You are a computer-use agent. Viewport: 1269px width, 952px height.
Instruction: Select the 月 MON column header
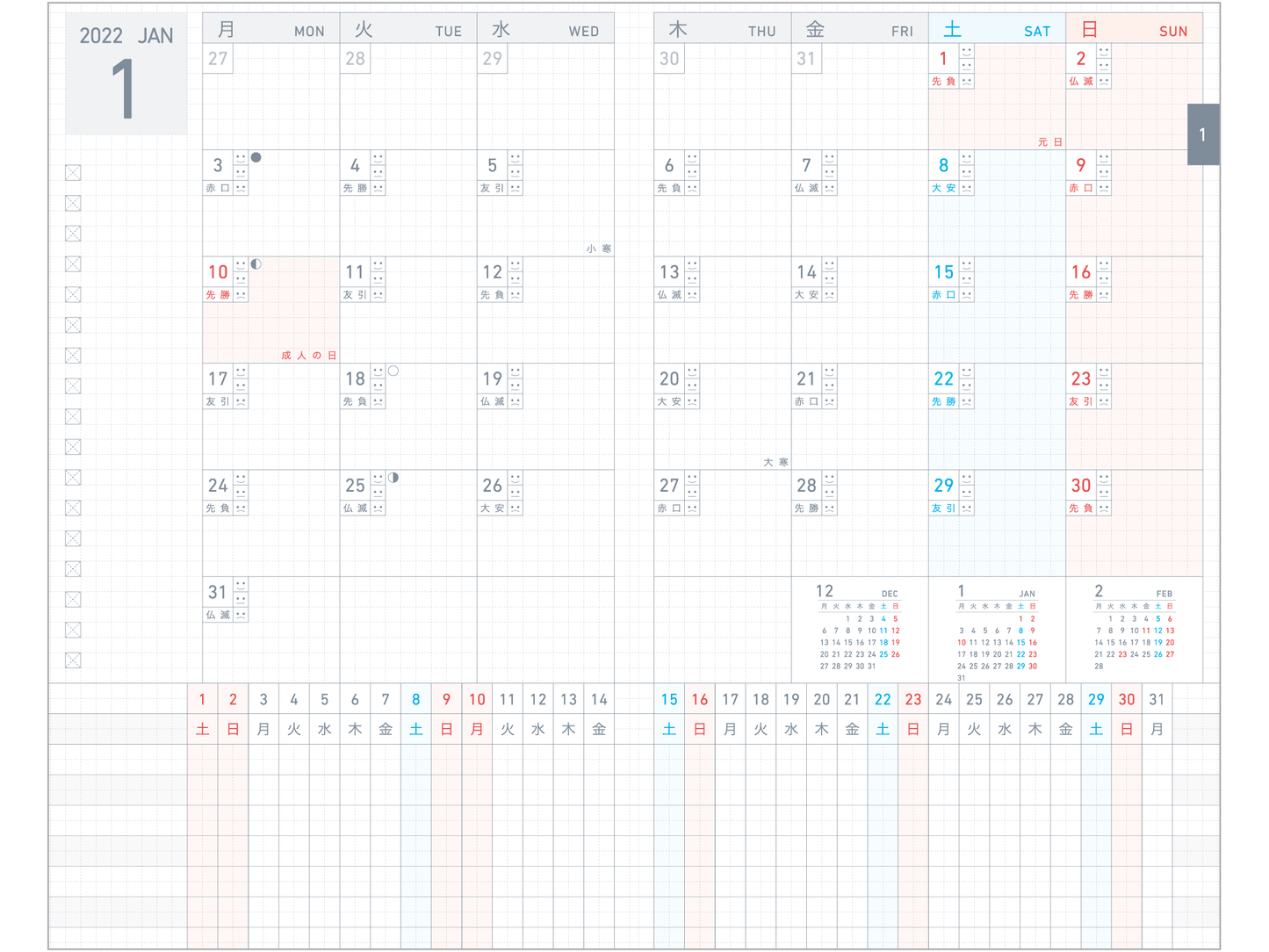[271, 28]
